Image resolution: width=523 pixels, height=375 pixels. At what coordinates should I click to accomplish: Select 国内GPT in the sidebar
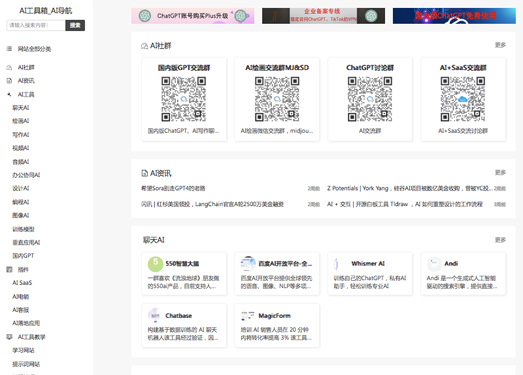tap(23, 256)
